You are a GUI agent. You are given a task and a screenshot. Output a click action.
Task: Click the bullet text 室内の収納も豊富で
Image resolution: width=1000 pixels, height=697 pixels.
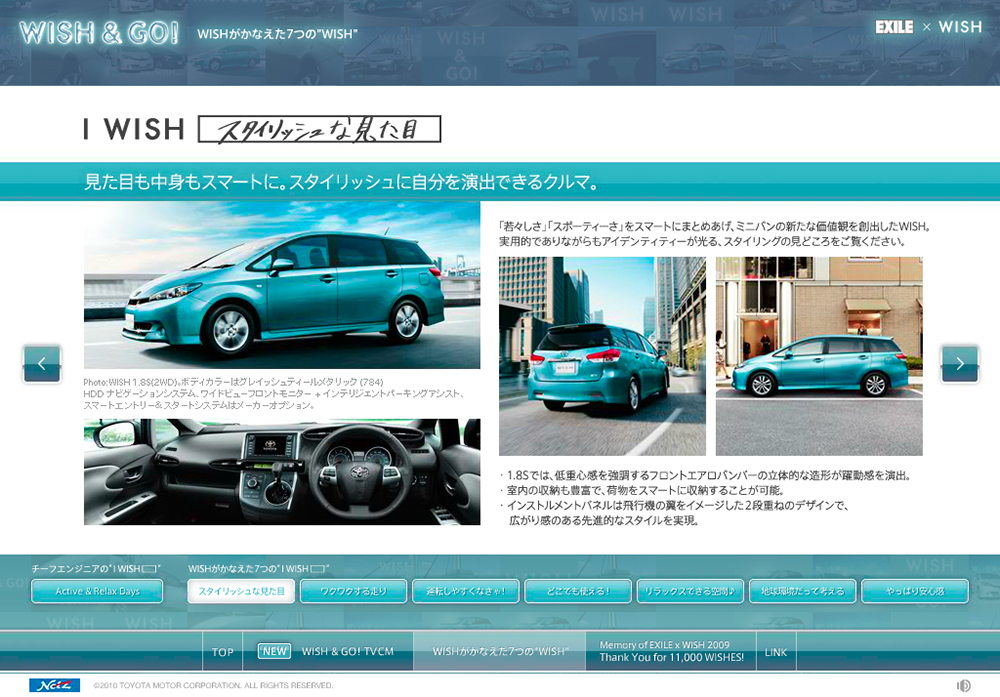pyautogui.click(x=642, y=490)
